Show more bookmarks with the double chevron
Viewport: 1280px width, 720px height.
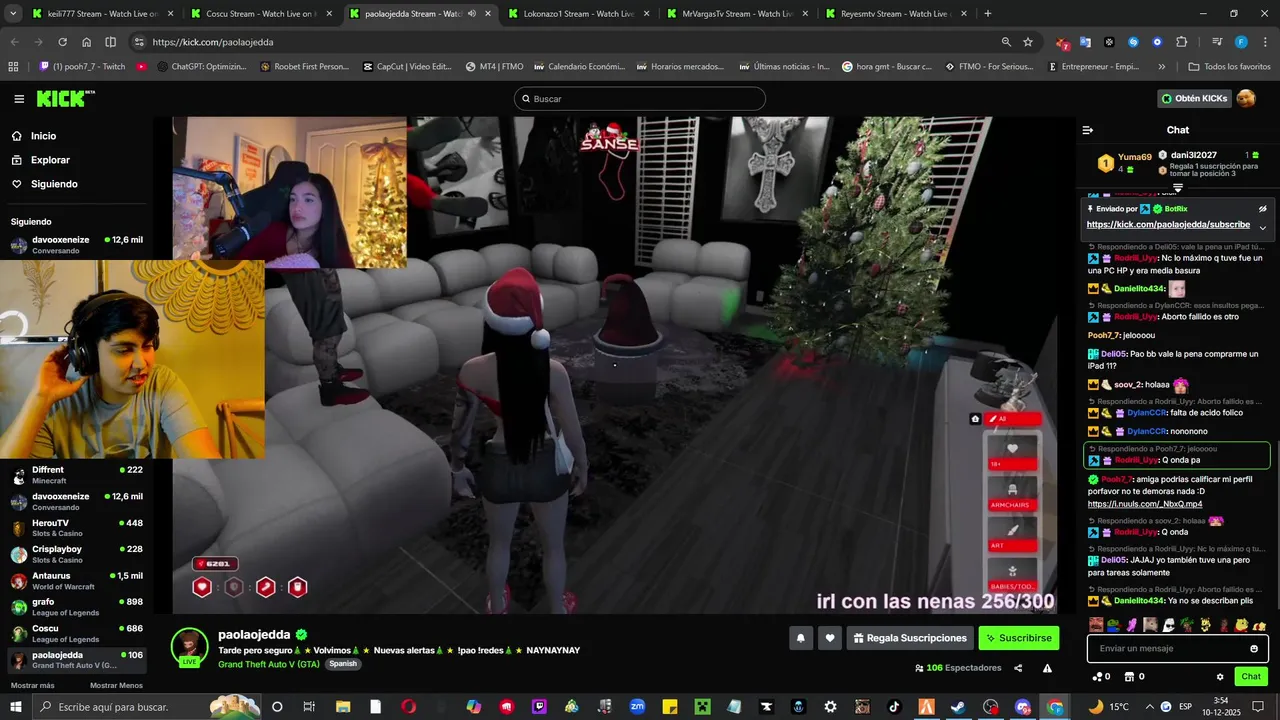coord(1161,67)
